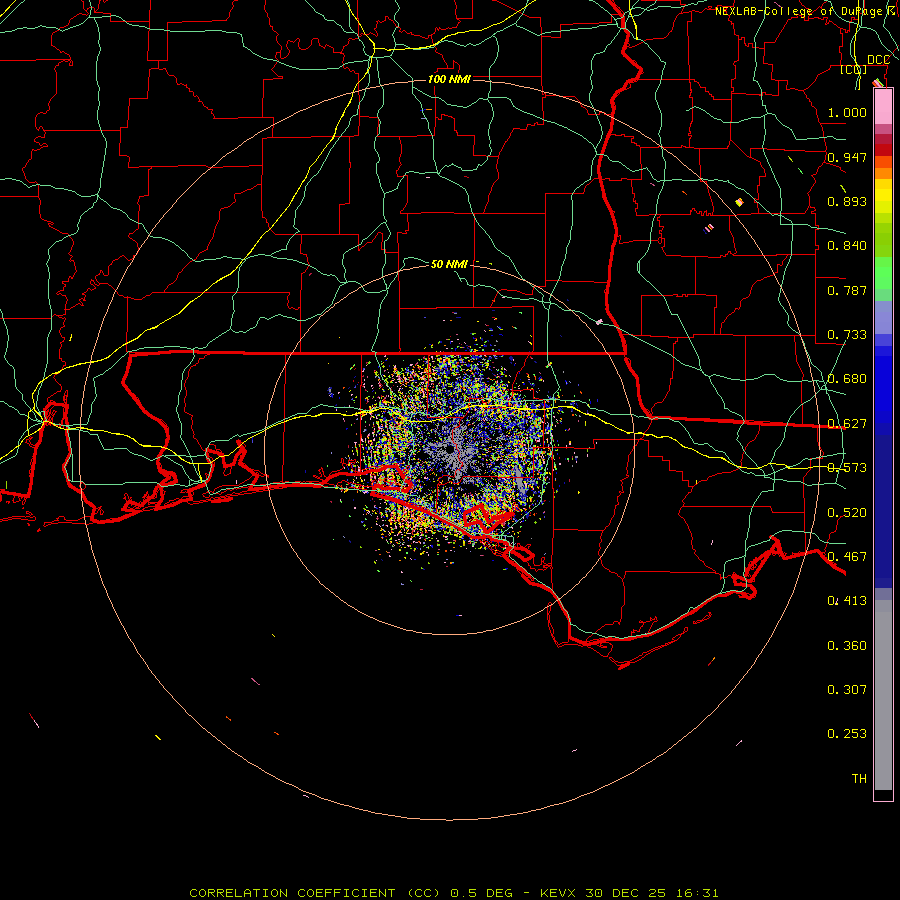Select the 0.733 scale value
Image resolution: width=900 pixels, height=900 pixels.
point(847,335)
